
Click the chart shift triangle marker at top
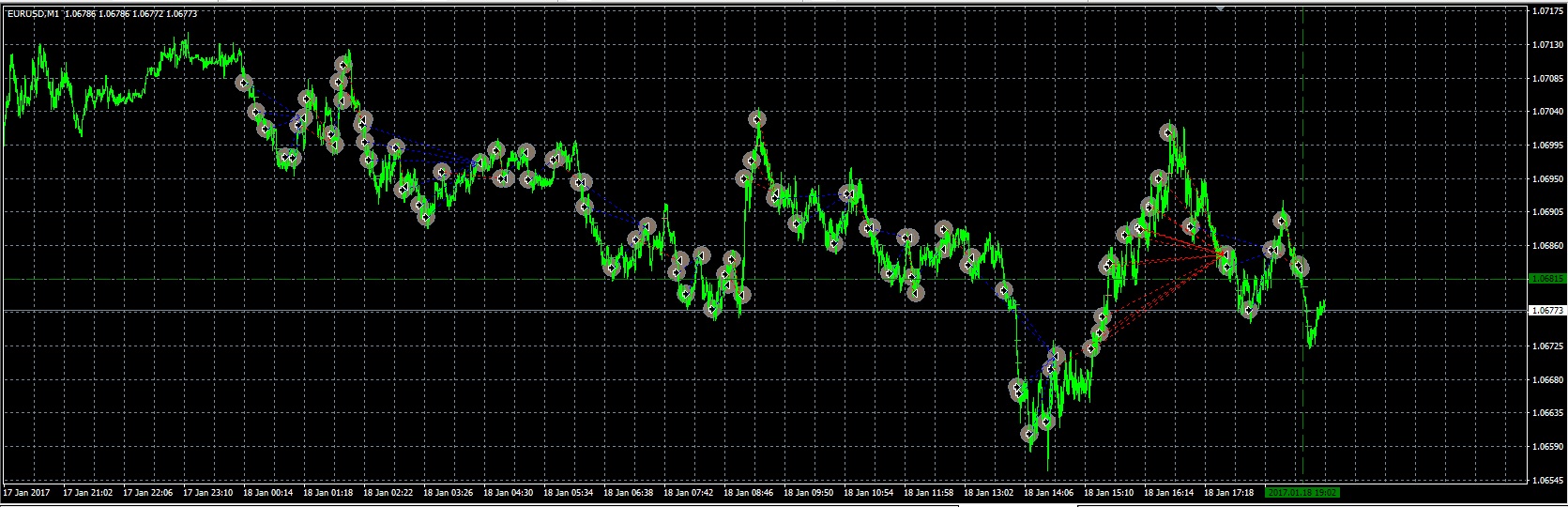pos(1221,7)
